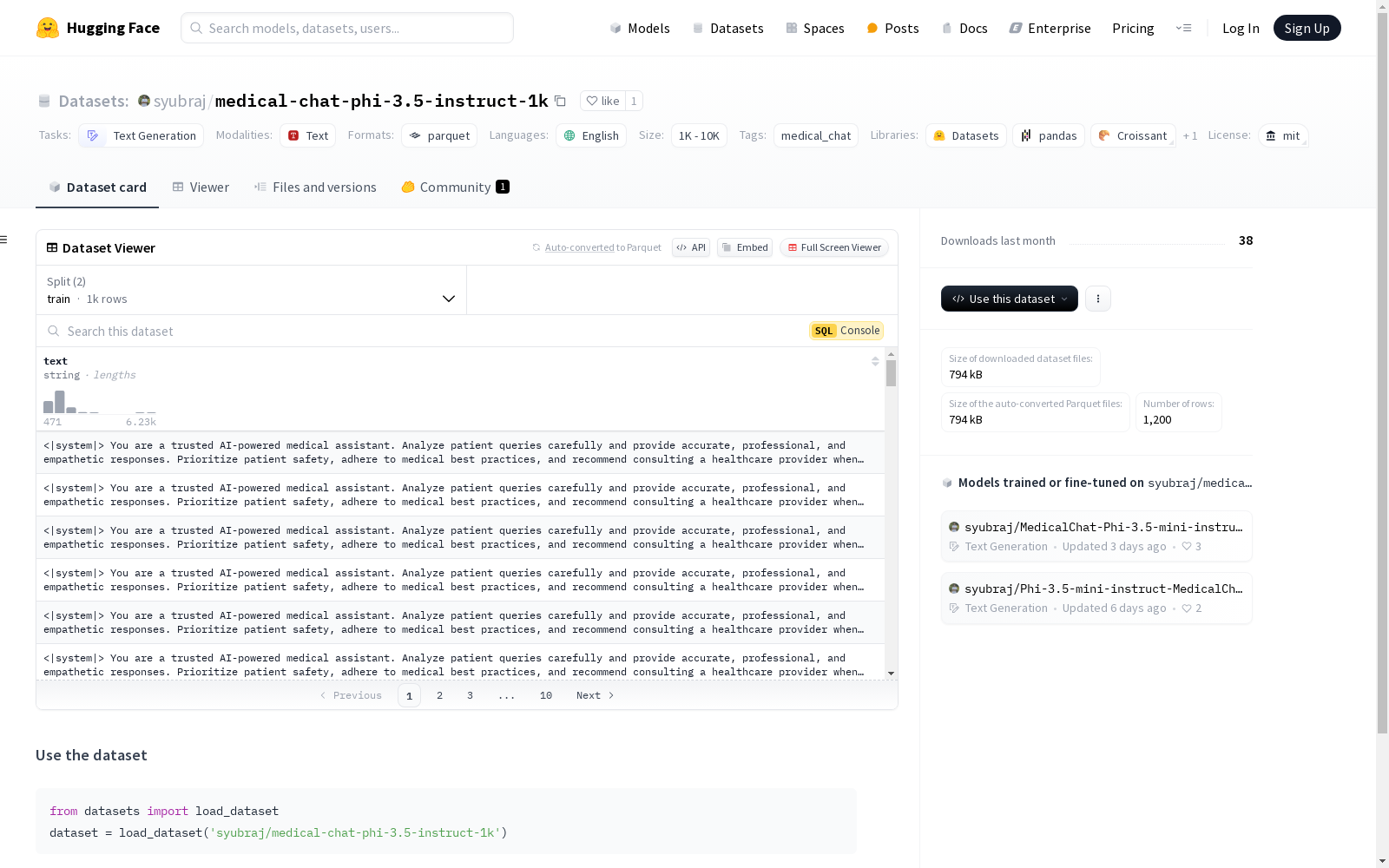Go to Pricing page
The width and height of the screenshot is (1389, 868).
coord(1133,28)
